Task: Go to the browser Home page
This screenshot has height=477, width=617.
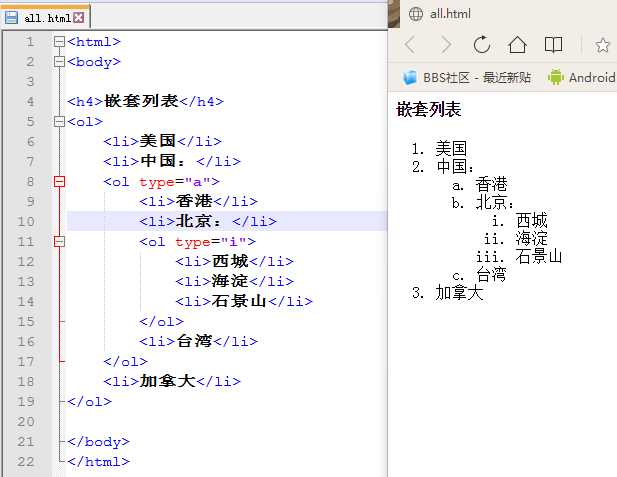Action: [517, 44]
